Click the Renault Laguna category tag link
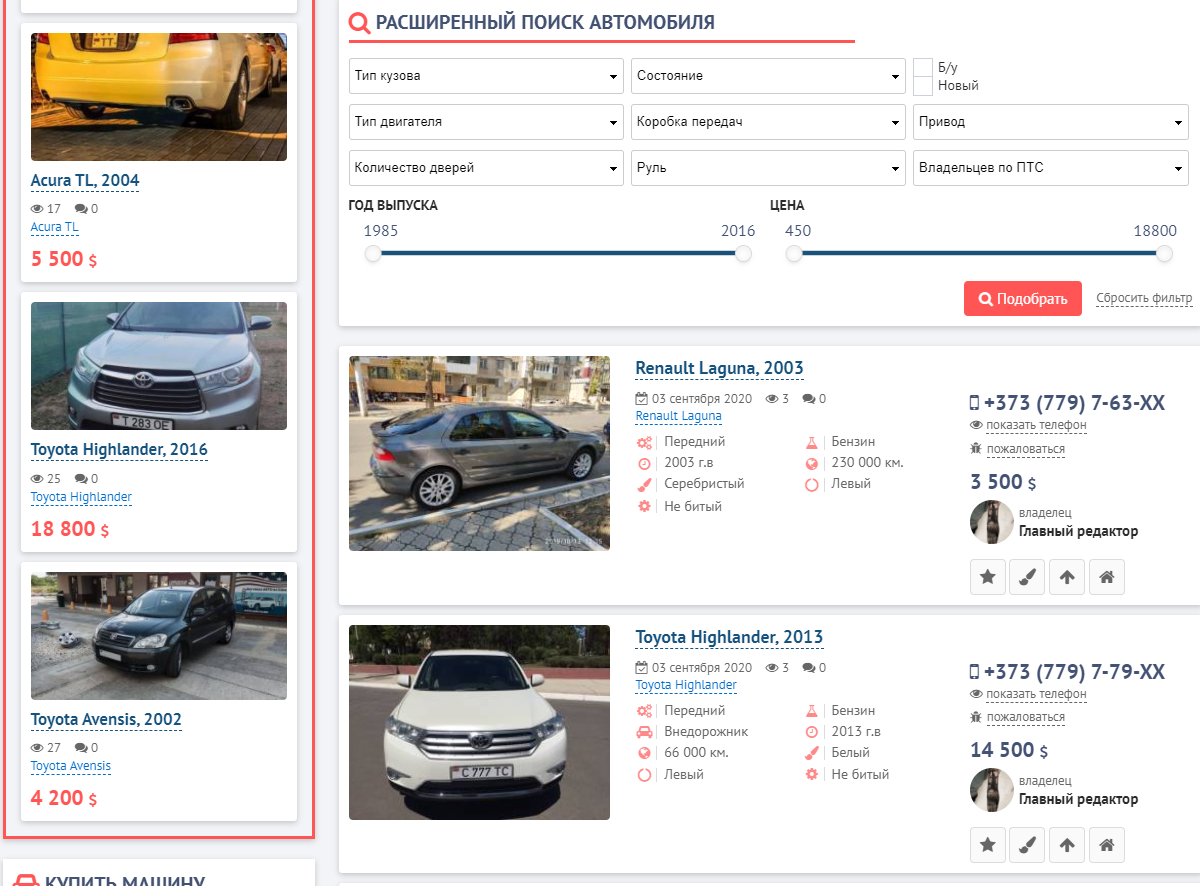1200x886 pixels. click(x=679, y=416)
